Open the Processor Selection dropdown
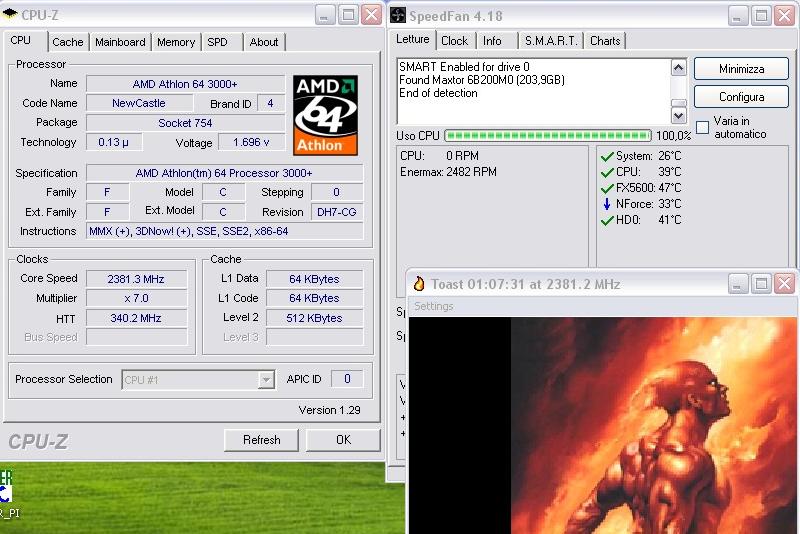800x534 pixels. click(x=266, y=379)
